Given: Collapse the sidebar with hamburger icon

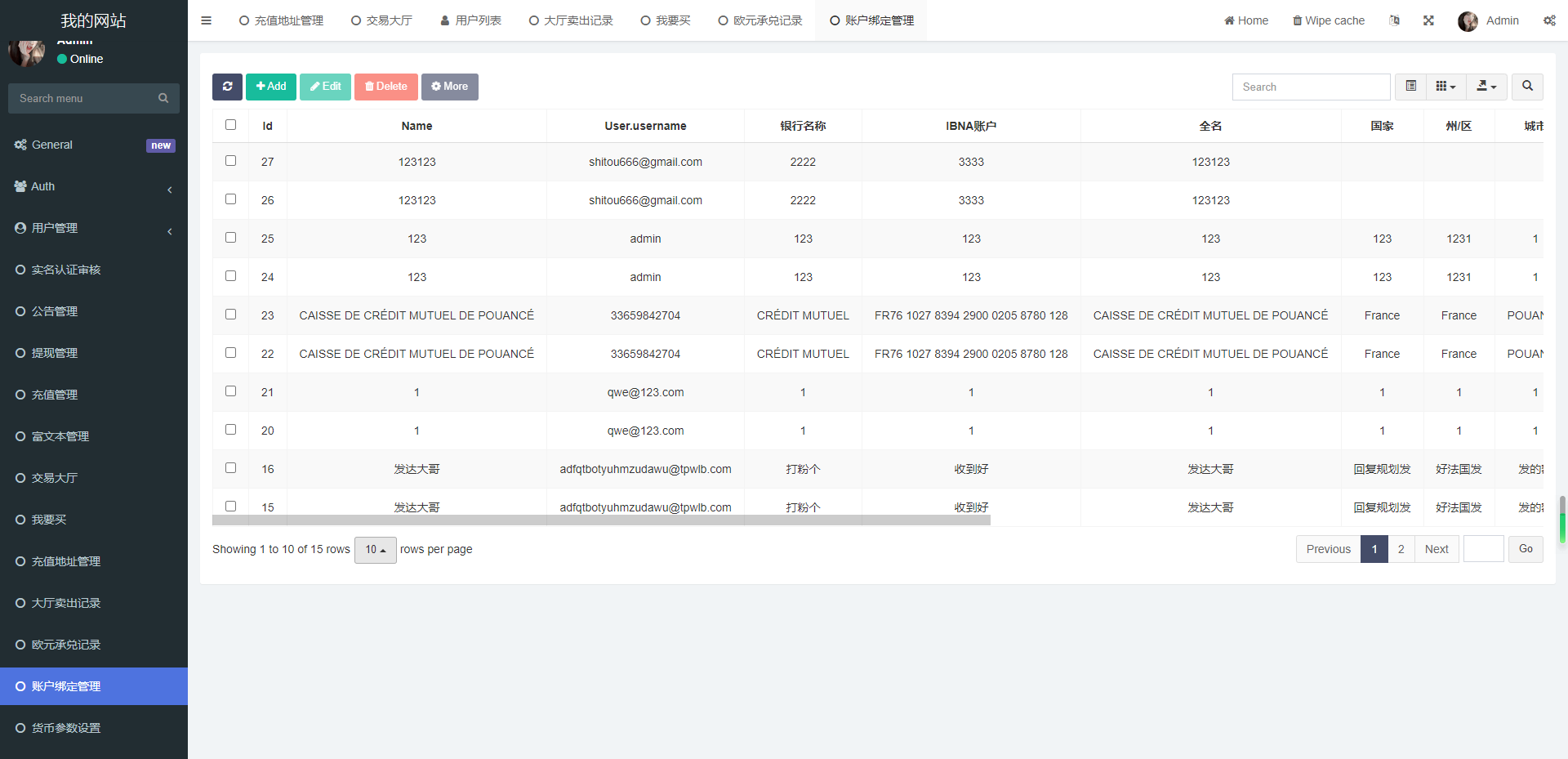Looking at the screenshot, I should pos(206,20).
